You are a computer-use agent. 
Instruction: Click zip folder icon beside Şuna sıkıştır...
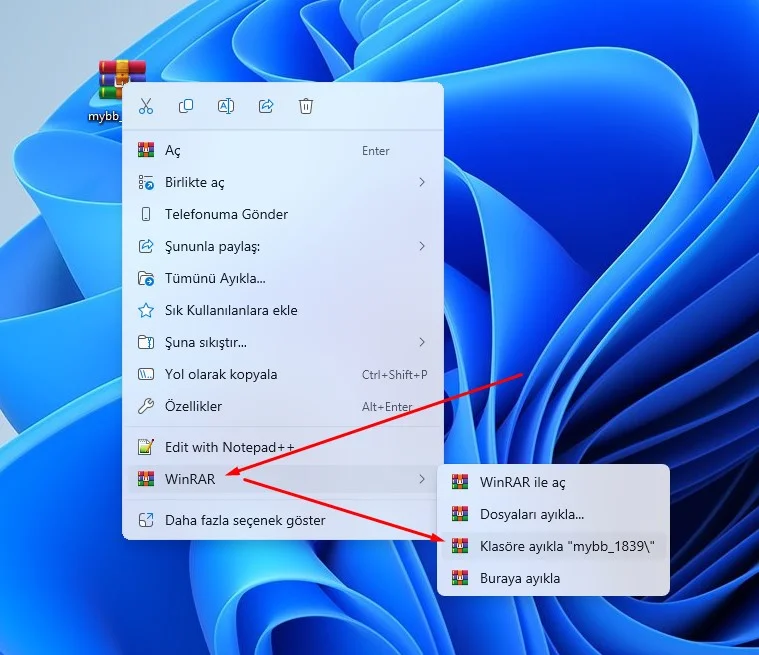tap(146, 342)
